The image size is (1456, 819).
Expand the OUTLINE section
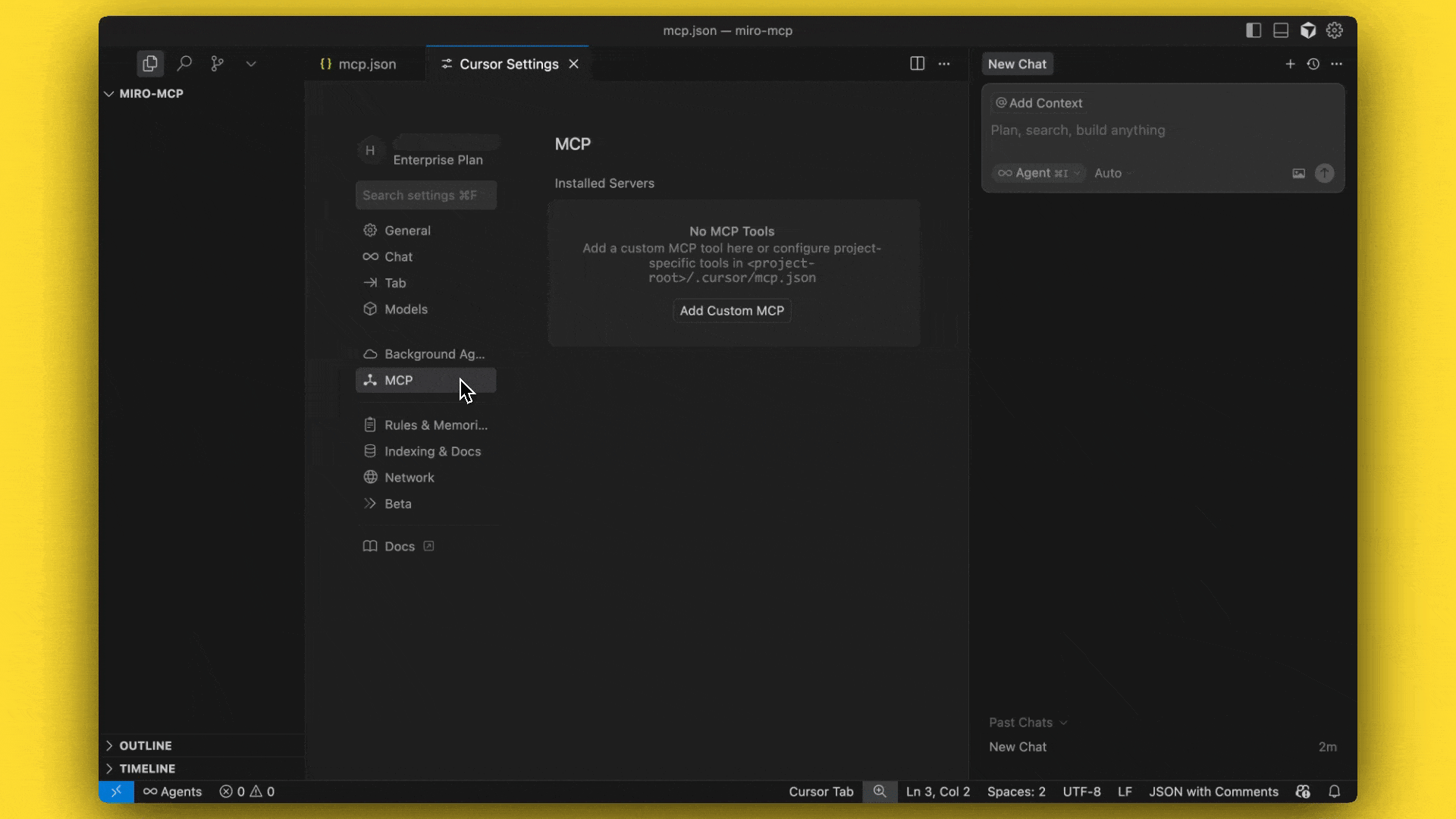pyautogui.click(x=146, y=745)
